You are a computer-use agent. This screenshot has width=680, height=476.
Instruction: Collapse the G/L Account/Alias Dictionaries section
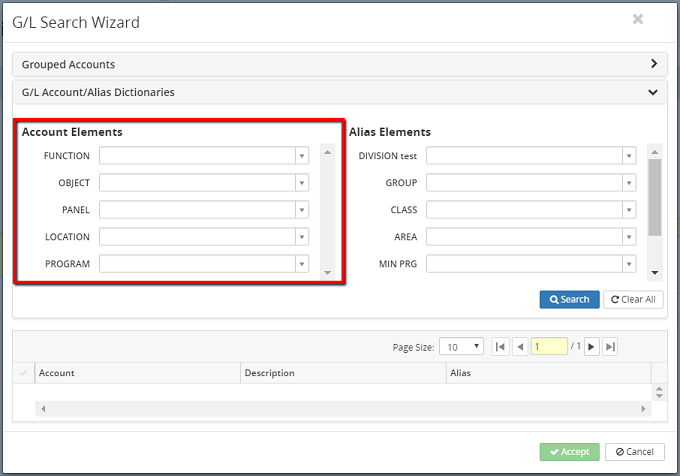click(653, 92)
